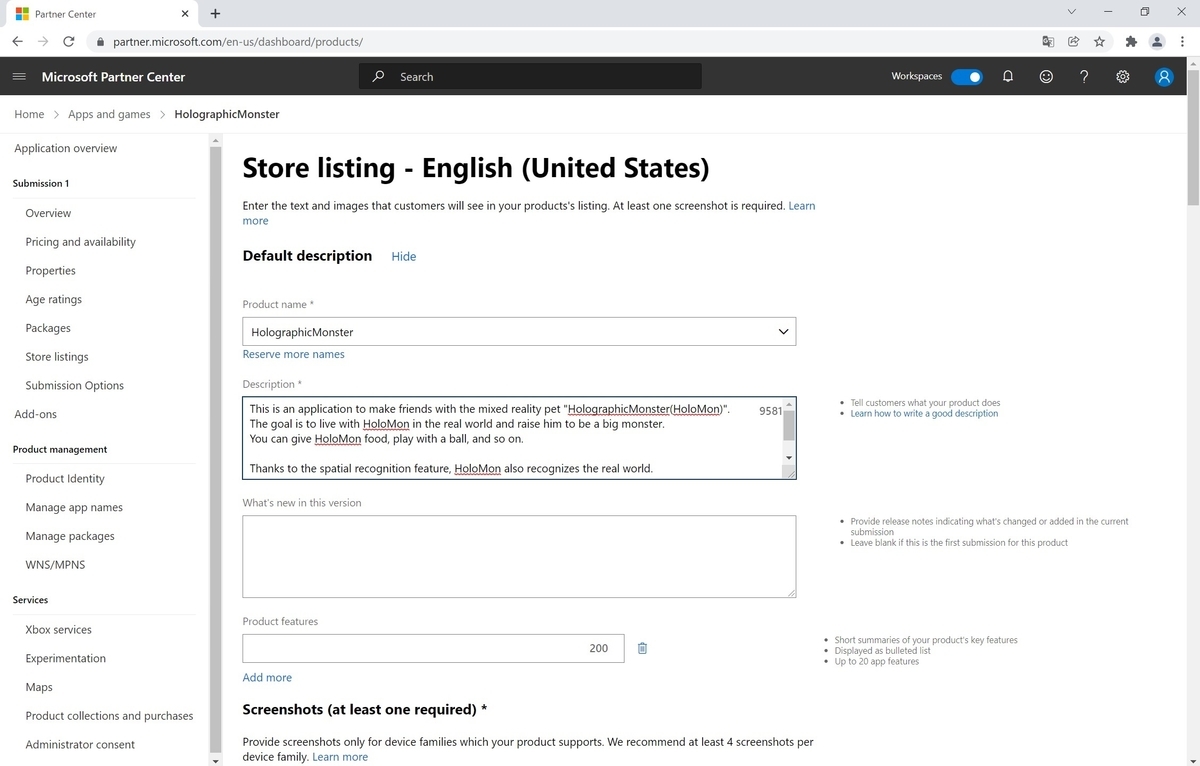Screen dimensions: 1200x766
Task: Click the translate page icon
Action: [1047, 41]
